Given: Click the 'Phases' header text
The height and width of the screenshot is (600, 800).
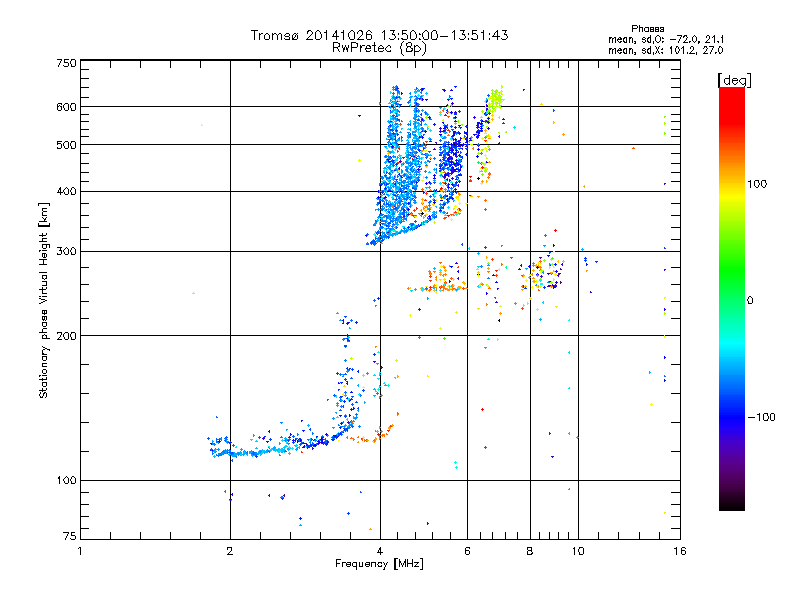Looking at the screenshot, I should (x=647, y=29).
